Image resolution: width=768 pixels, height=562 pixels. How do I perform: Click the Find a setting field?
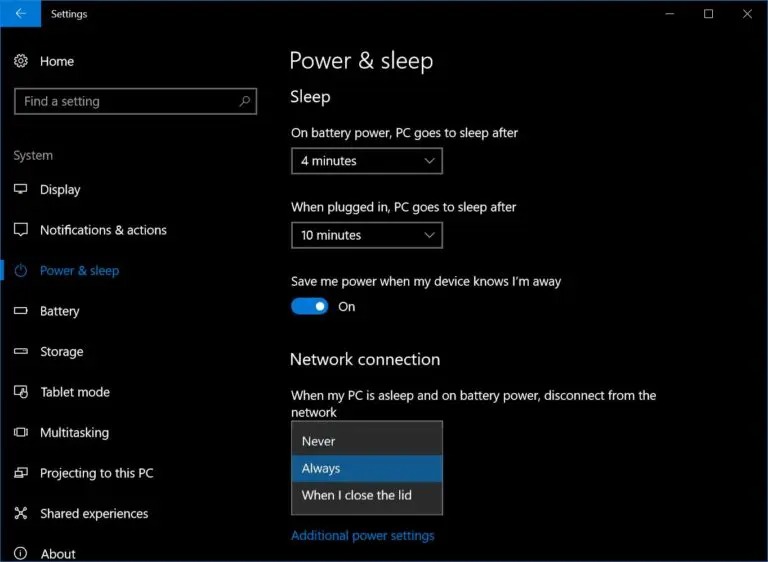tap(136, 101)
